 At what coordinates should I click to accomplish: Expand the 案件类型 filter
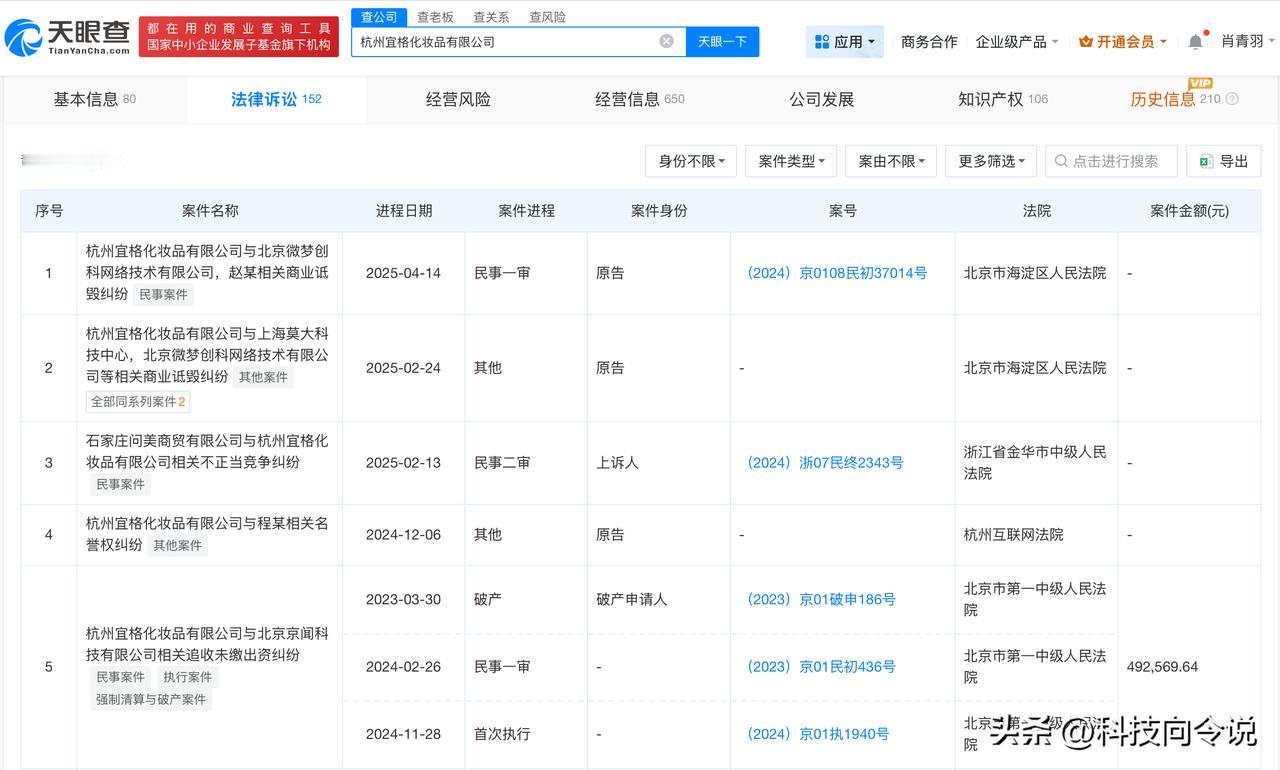791,161
